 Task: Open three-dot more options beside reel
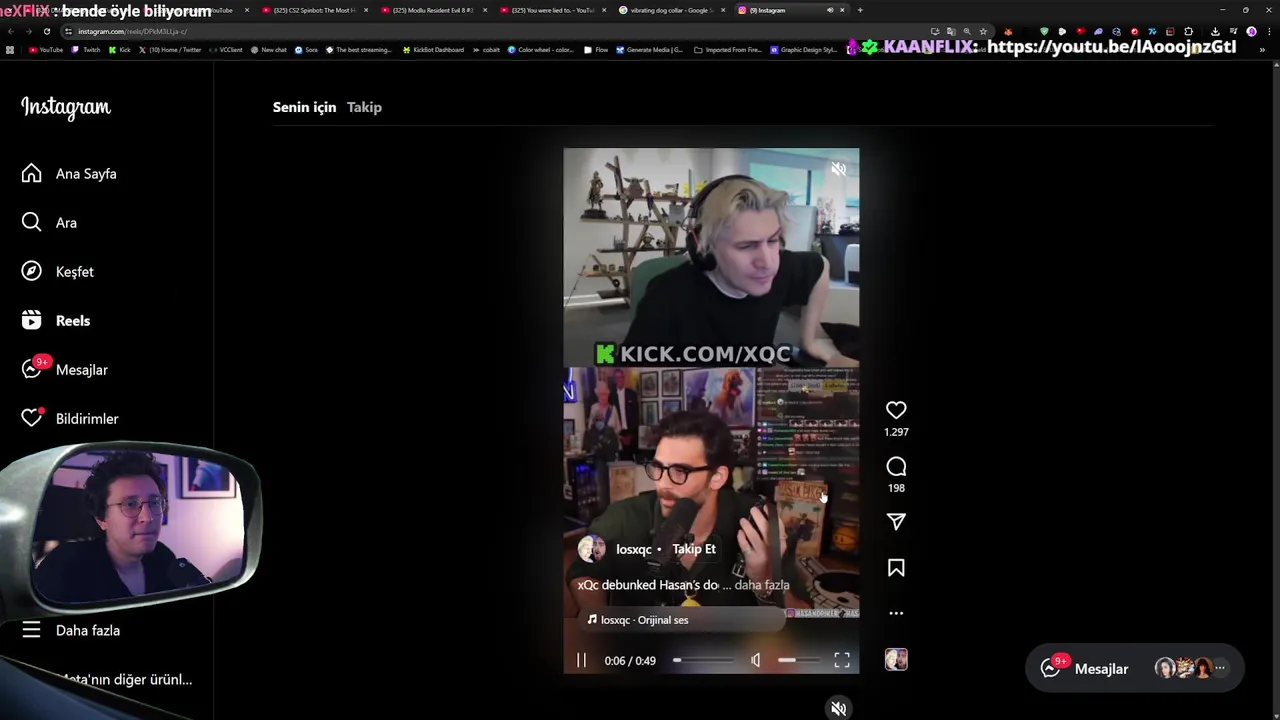click(896, 614)
